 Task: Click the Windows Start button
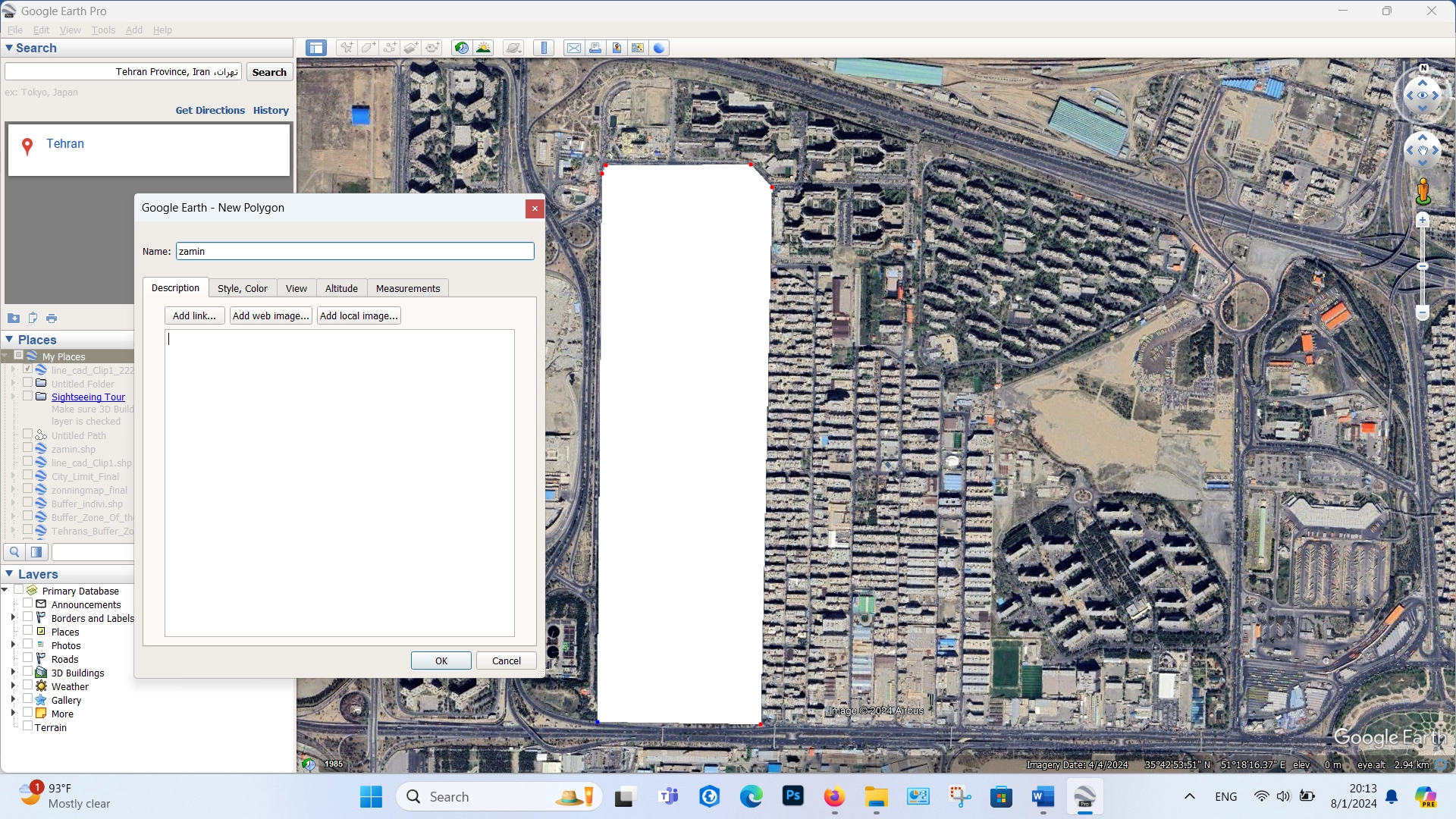point(371,796)
